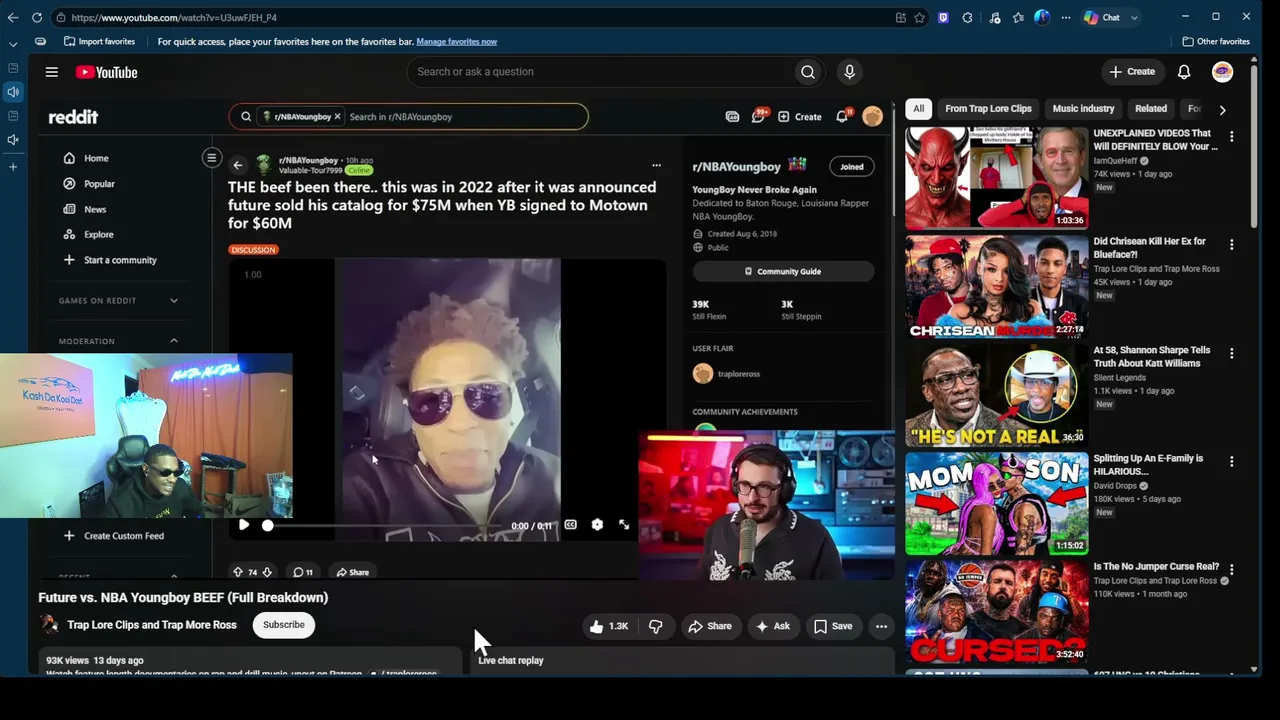Open the Shannon Sharpe video thumbnail
Viewport: 1280px width, 720px height.
tap(996, 395)
